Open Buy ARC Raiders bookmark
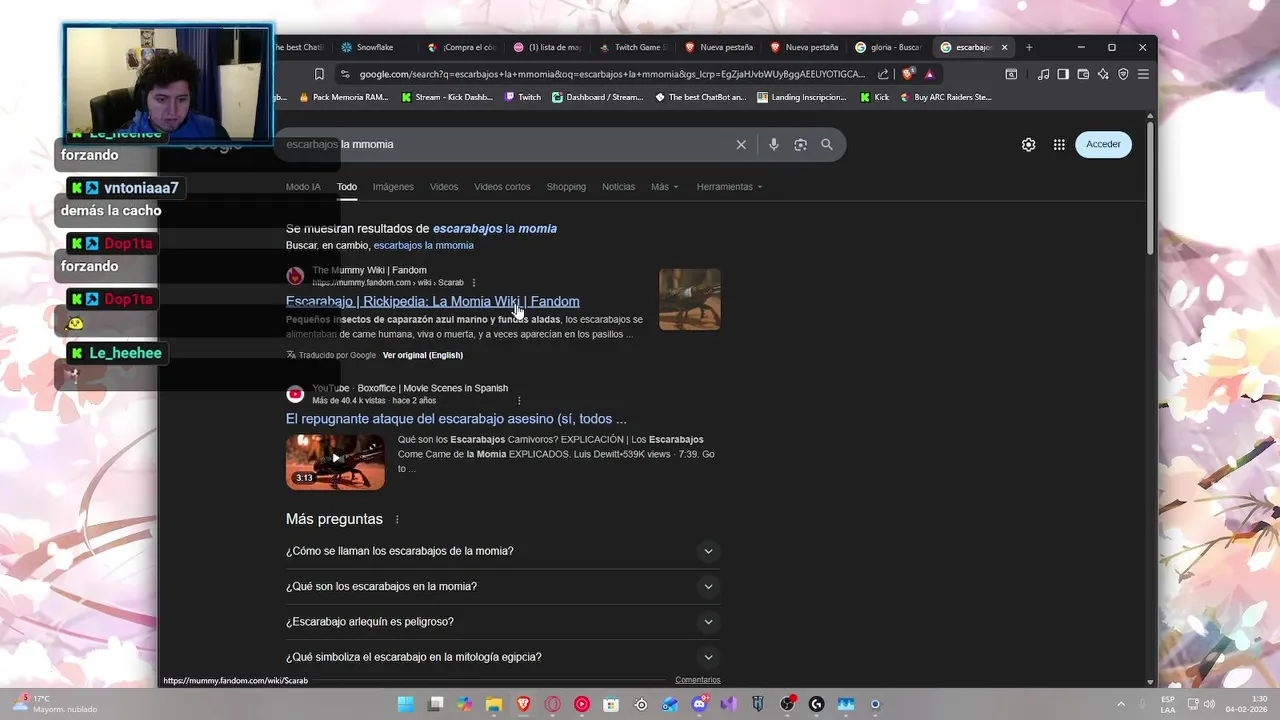Screen dimensions: 1280x720 pyautogui.click(x=945, y=97)
